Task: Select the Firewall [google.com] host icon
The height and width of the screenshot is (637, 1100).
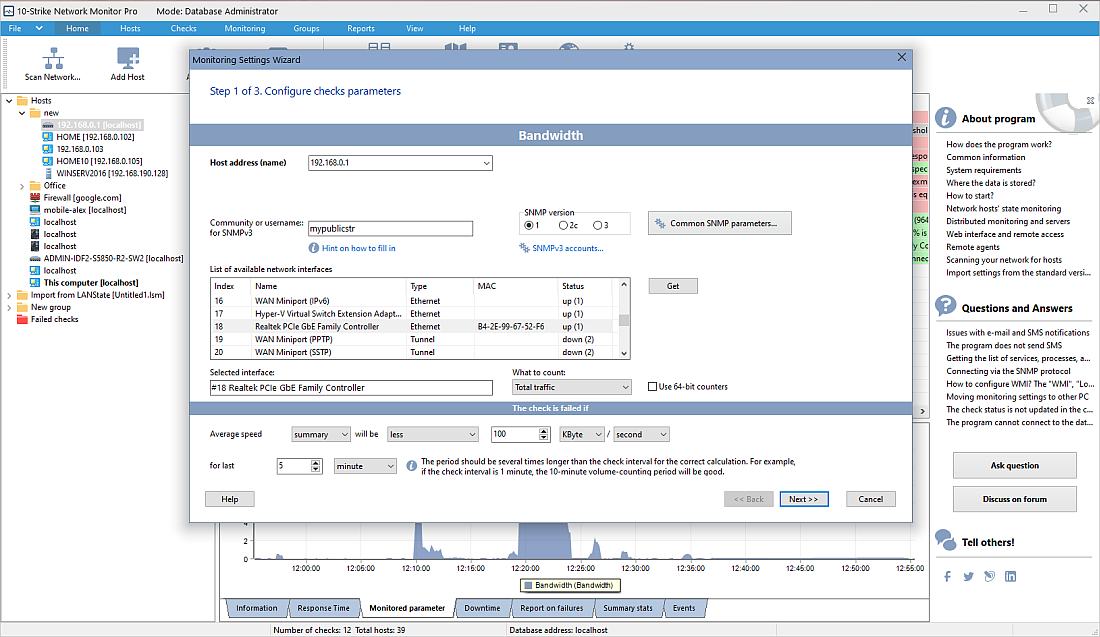Action: (35, 198)
